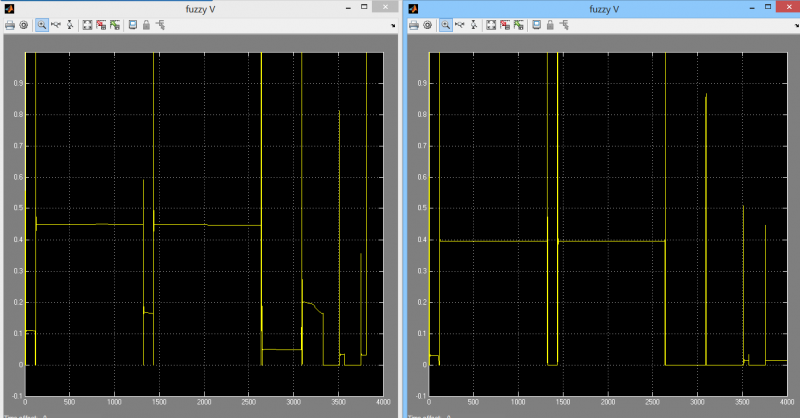
Task: Maximize the left fuzzy V window
Action: tap(364, 7)
